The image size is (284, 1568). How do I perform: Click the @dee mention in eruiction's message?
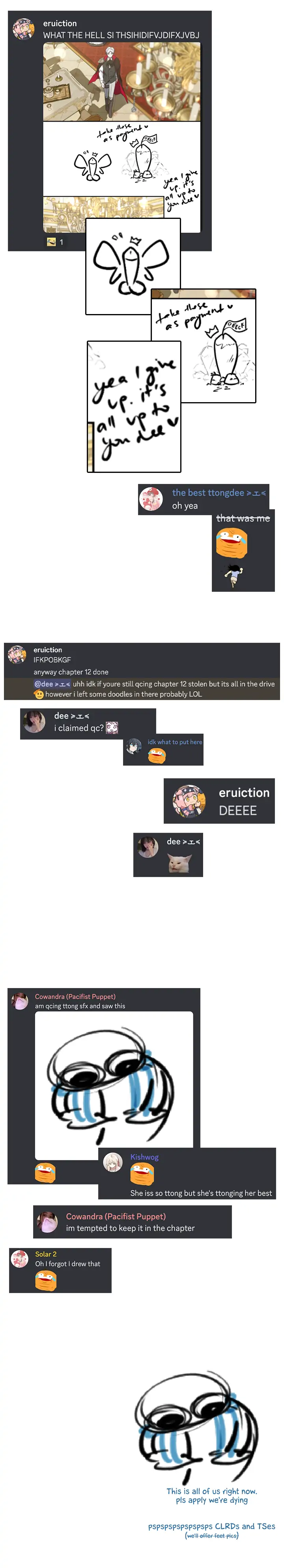(x=52, y=683)
